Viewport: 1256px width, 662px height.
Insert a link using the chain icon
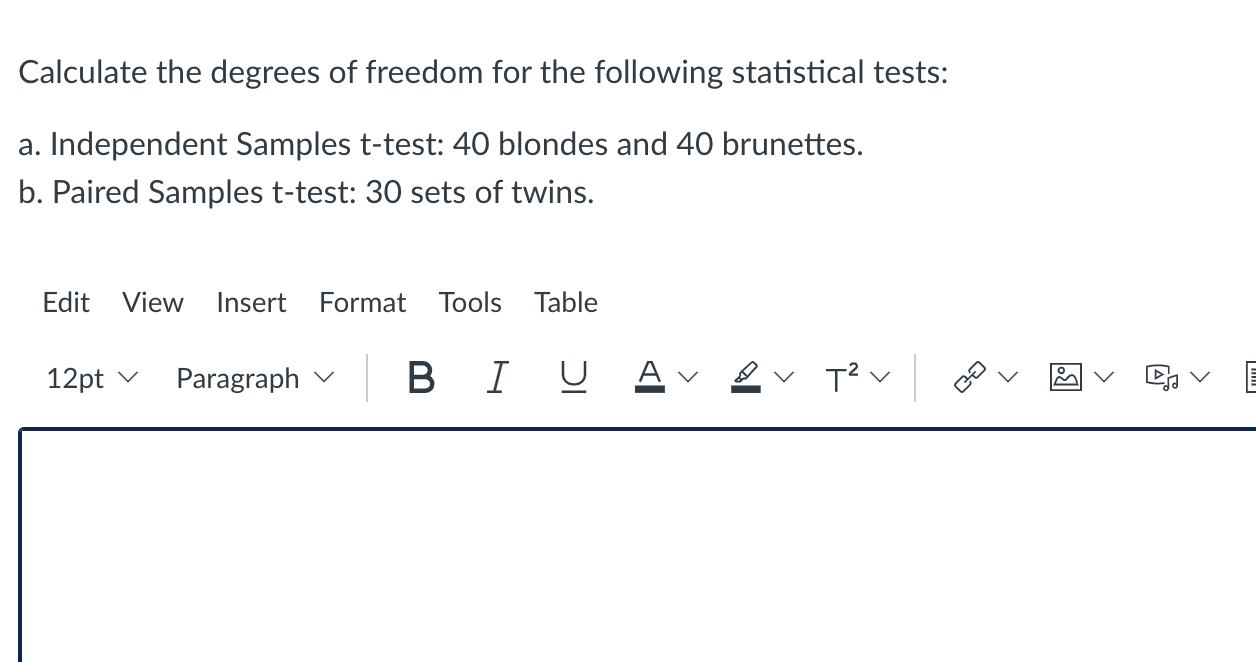967,377
